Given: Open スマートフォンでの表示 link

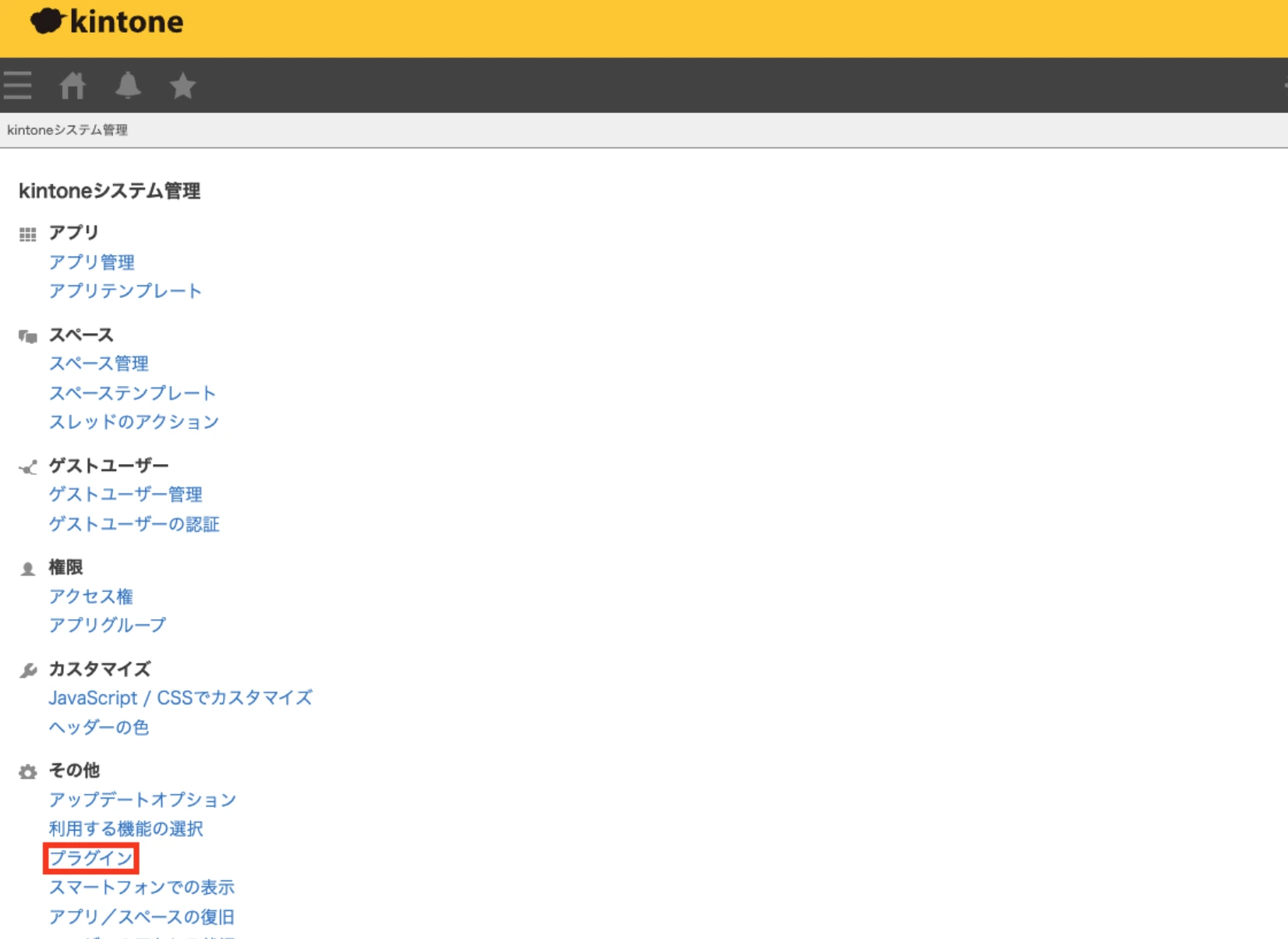Looking at the screenshot, I should (142, 888).
